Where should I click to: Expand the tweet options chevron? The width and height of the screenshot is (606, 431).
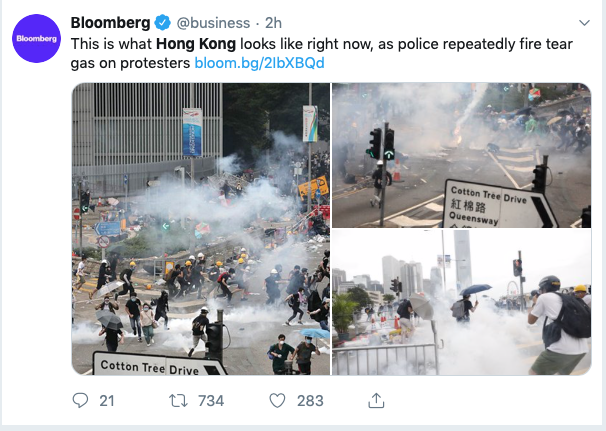[x=584, y=23]
